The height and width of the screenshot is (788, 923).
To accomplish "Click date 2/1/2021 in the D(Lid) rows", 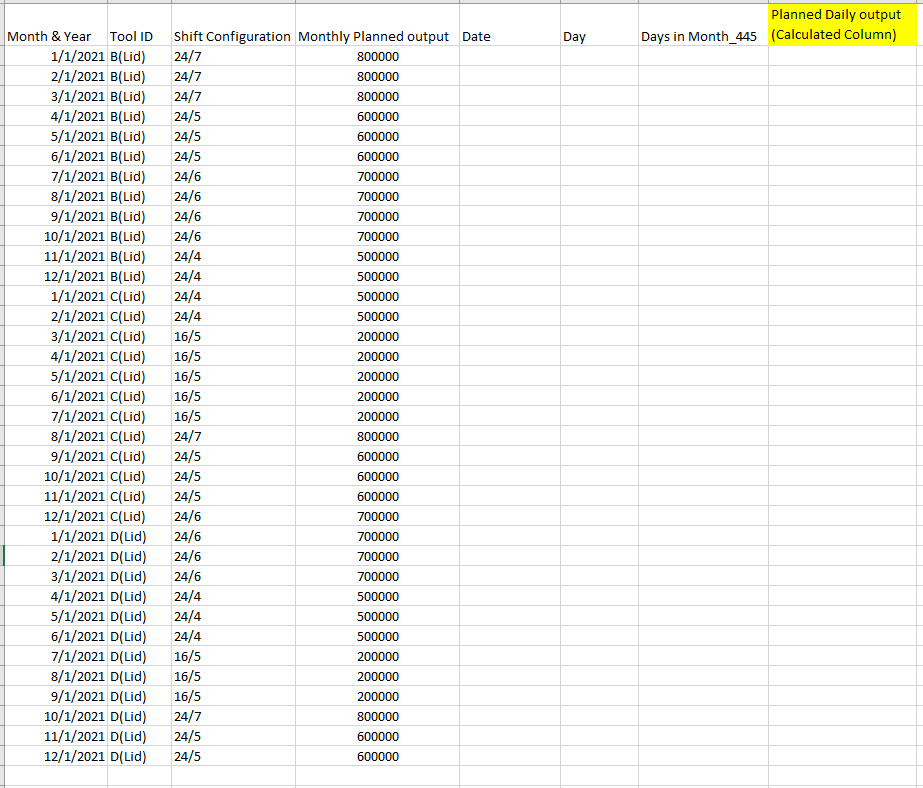I will (56, 557).
